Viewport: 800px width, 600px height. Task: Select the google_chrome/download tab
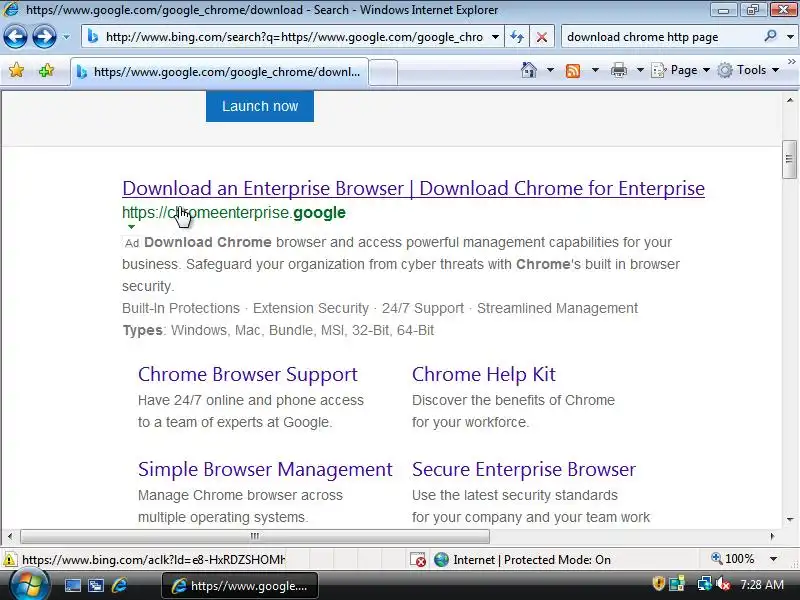219,72
